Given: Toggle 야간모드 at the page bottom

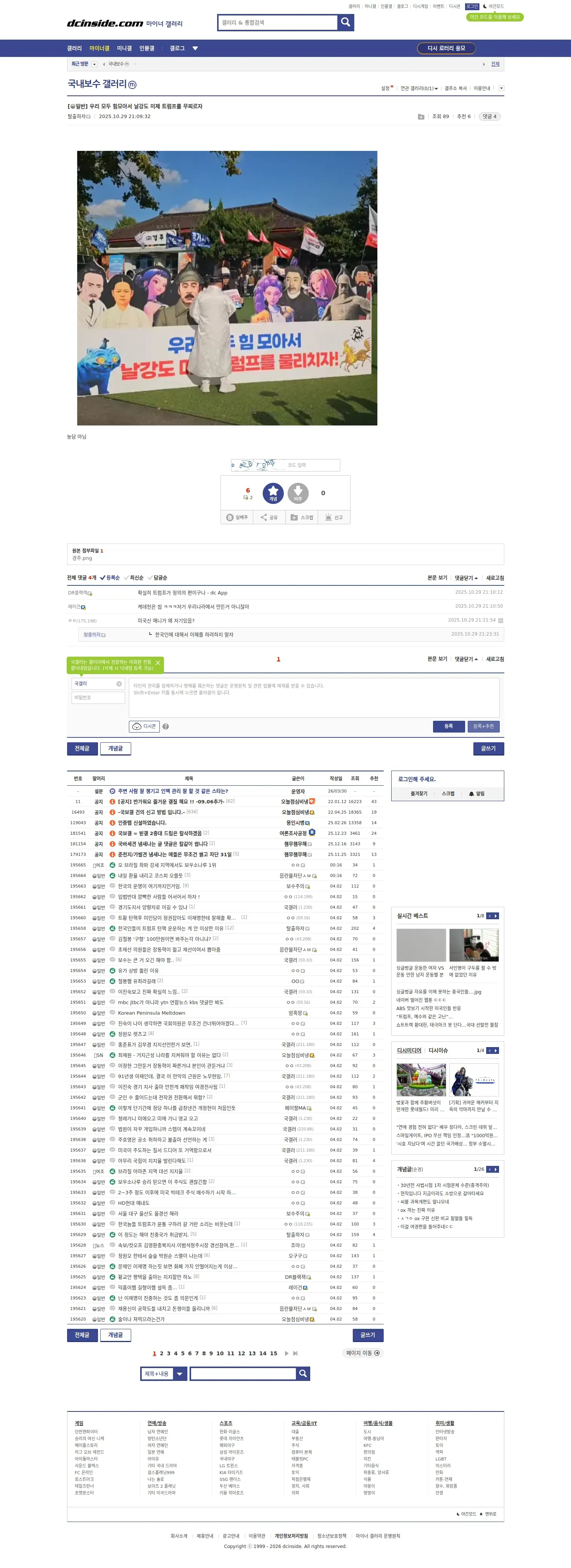Looking at the screenshot, I should tap(466, 1513).
